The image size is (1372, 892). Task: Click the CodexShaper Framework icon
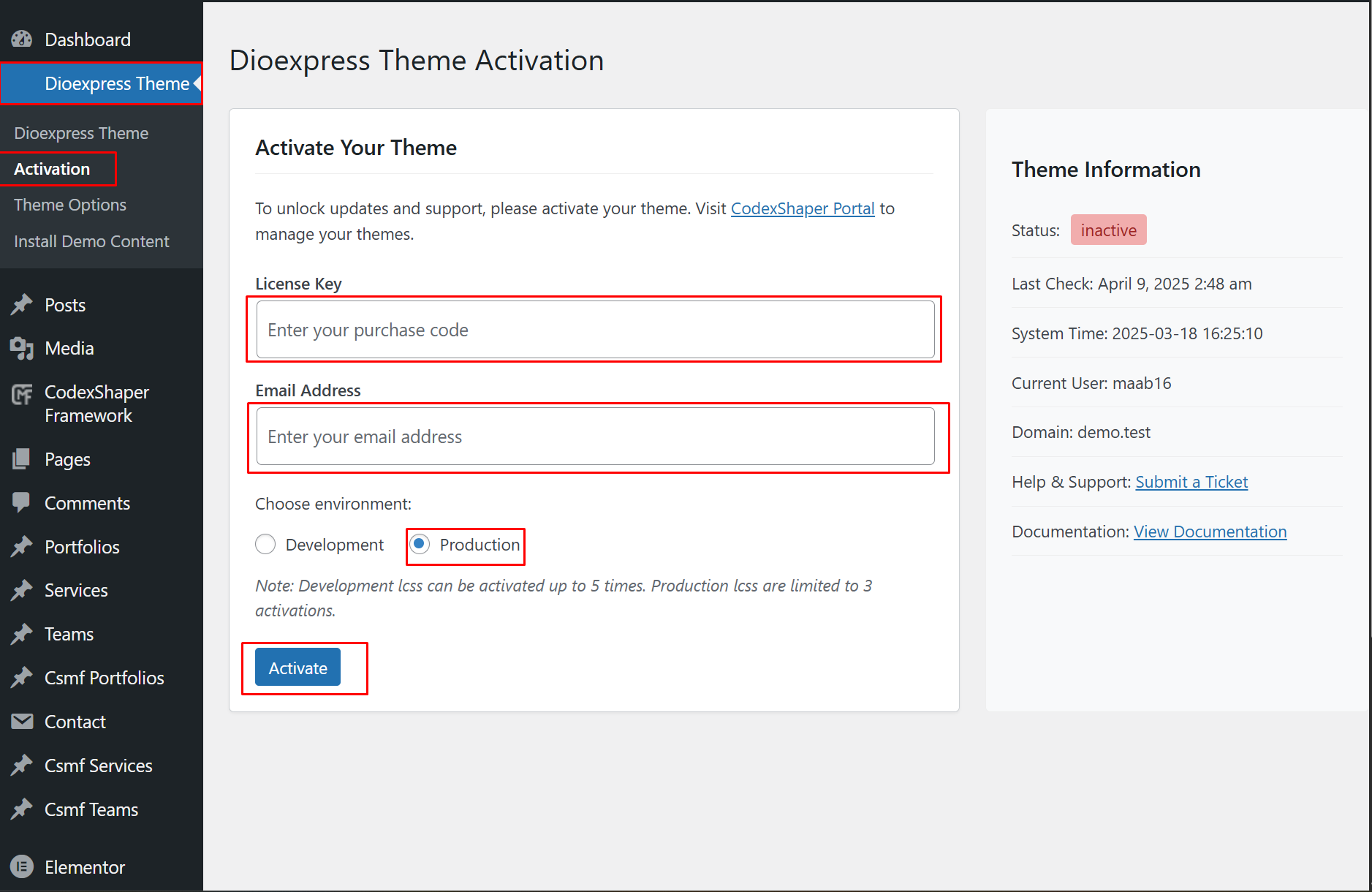(x=22, y=395)
